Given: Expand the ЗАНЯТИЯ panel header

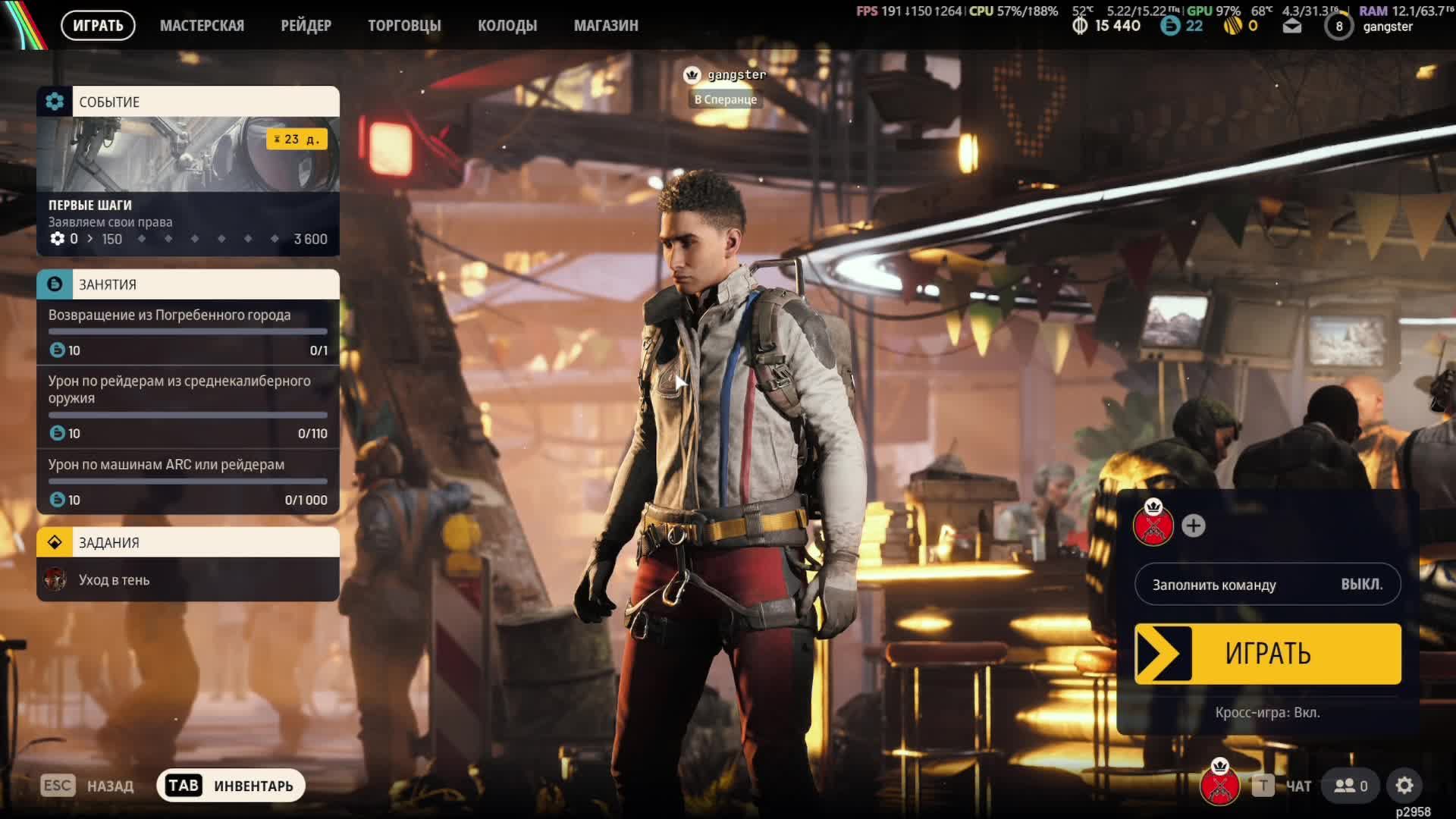Looking at the screenshot, I should coord(188,284).
